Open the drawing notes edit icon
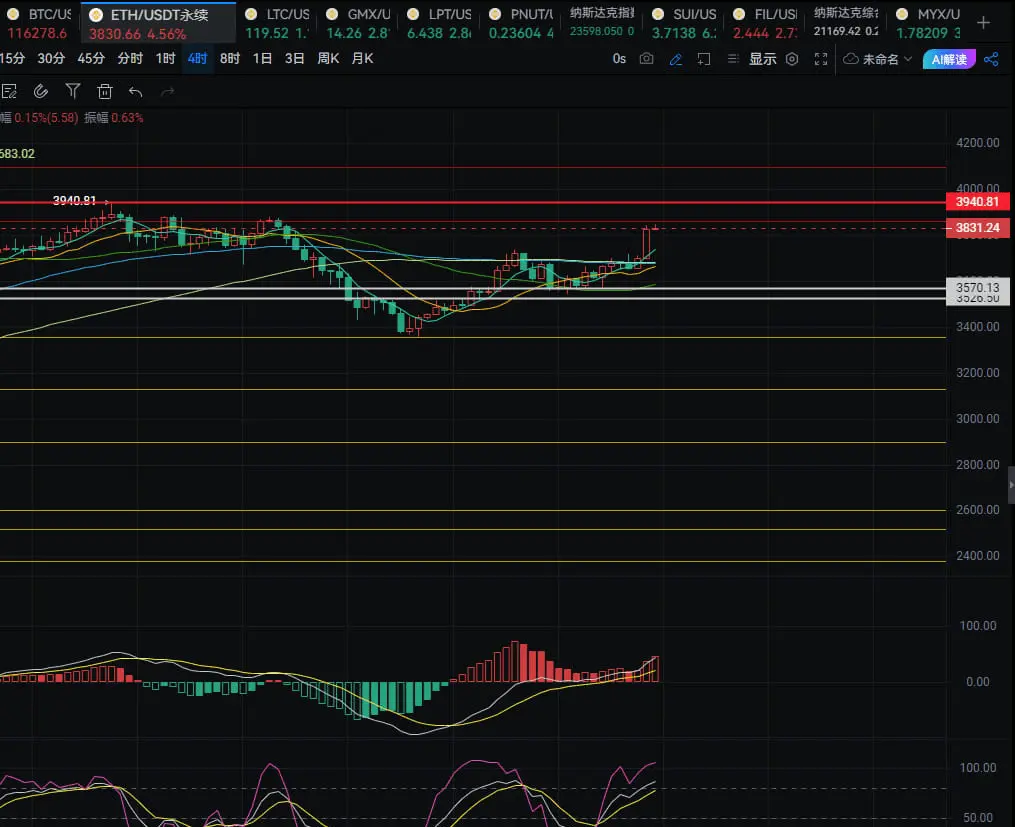1015x827 pixels. [9, 92]
